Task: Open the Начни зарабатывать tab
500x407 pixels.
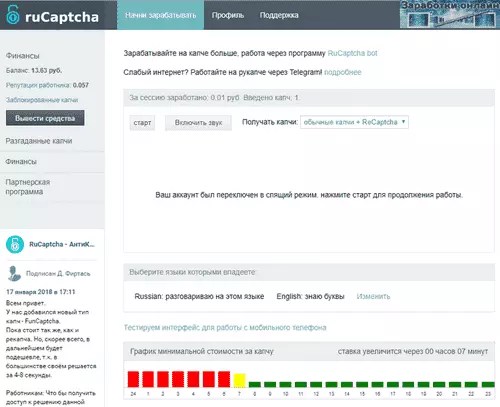Action: [x=160, y=15]
